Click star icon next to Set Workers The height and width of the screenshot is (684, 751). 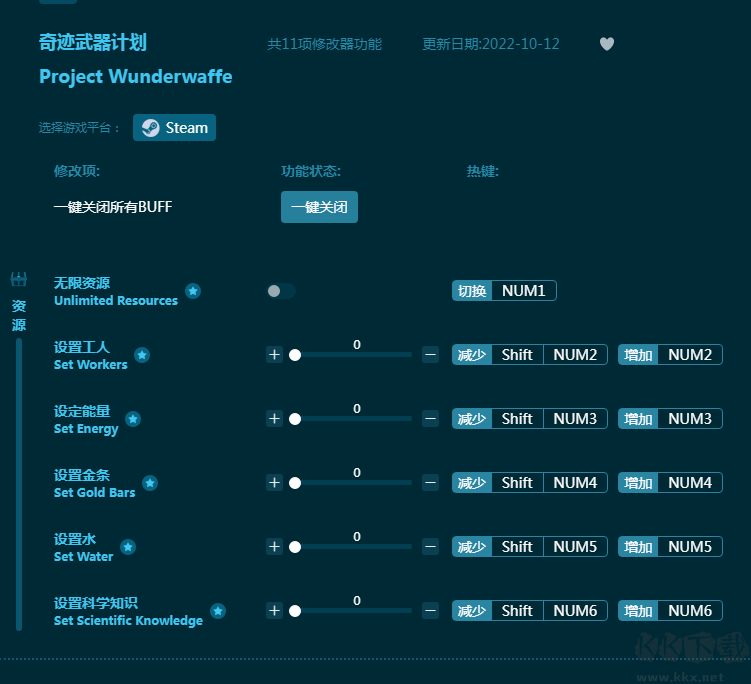pos(142,355)
